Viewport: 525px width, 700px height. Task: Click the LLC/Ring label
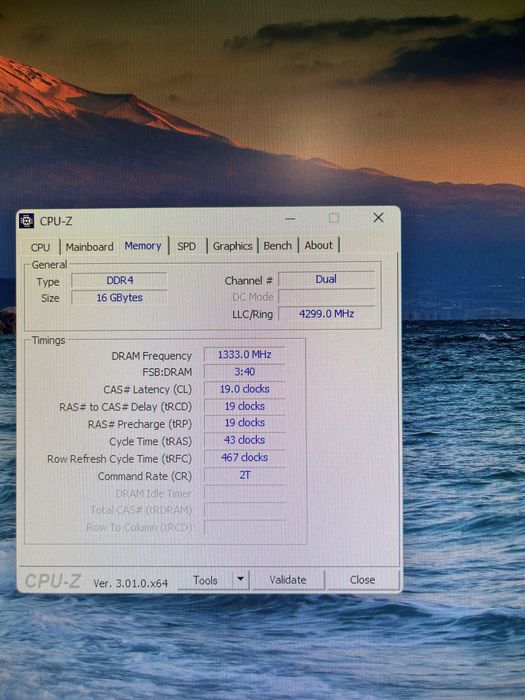(x=252, y=314)
